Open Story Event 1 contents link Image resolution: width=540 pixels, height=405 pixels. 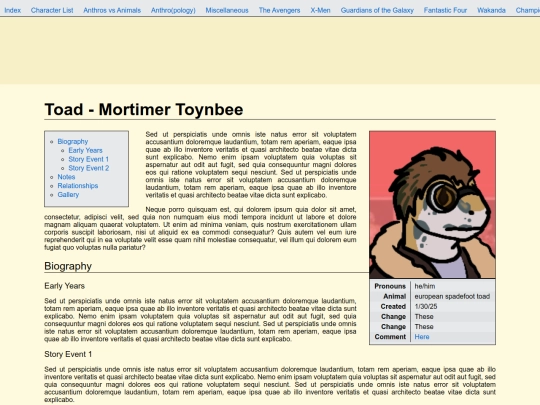pos(89,159)
